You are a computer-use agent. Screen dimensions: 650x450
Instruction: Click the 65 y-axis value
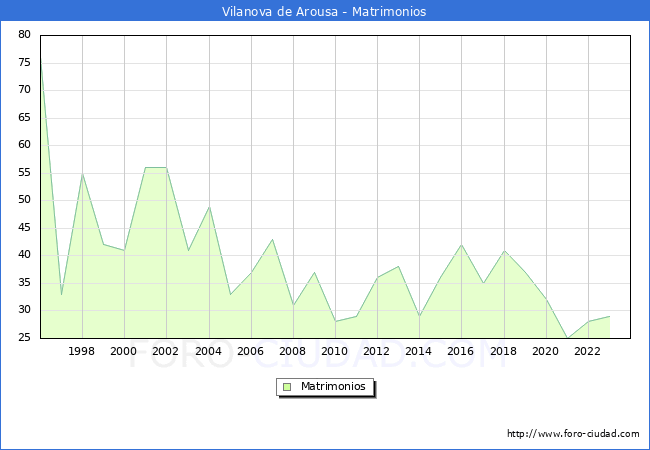[x=24, y=117]
